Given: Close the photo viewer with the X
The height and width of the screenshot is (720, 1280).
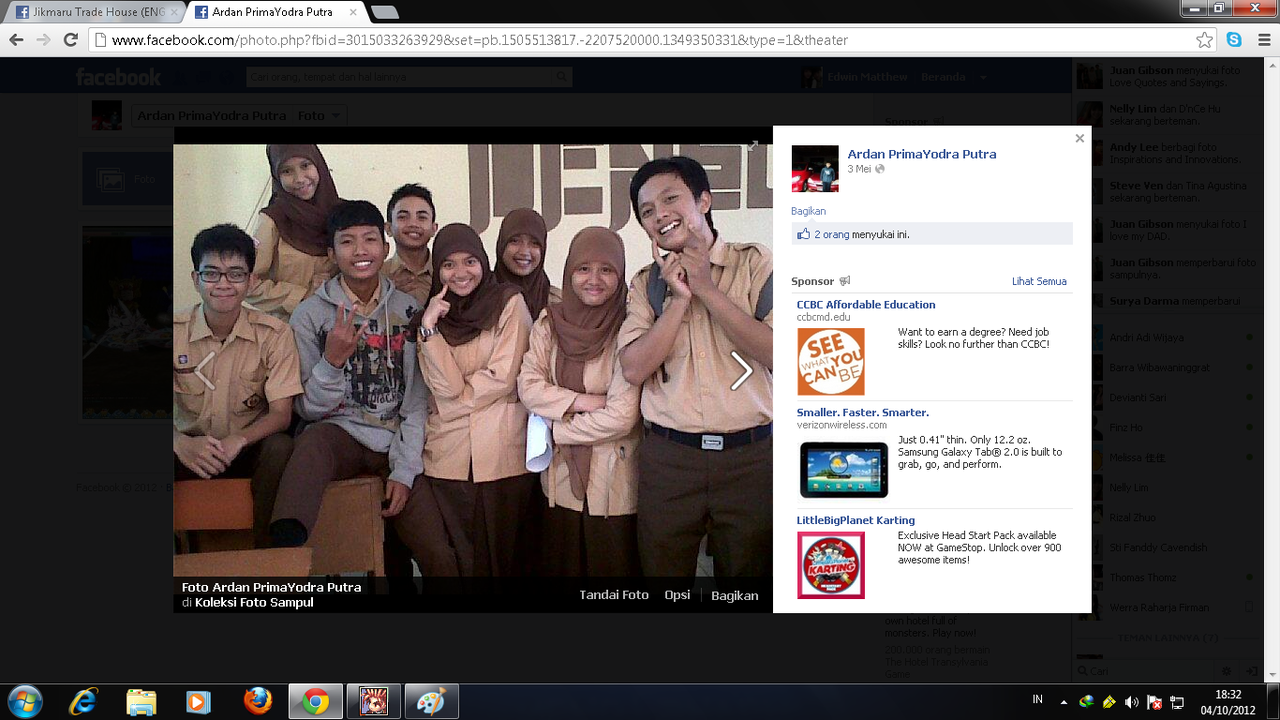Looking at the screenshot, I should click(1079, 139).
